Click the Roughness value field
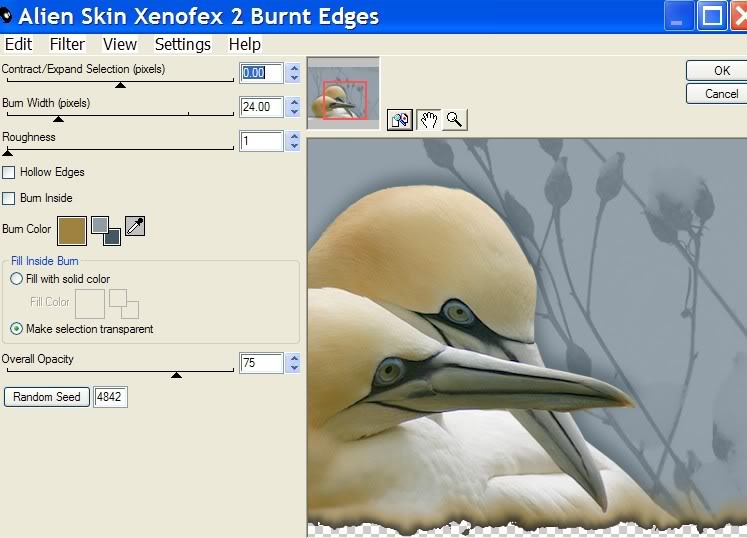This screenshot has height=538, width=747. [x=262, y=141]
